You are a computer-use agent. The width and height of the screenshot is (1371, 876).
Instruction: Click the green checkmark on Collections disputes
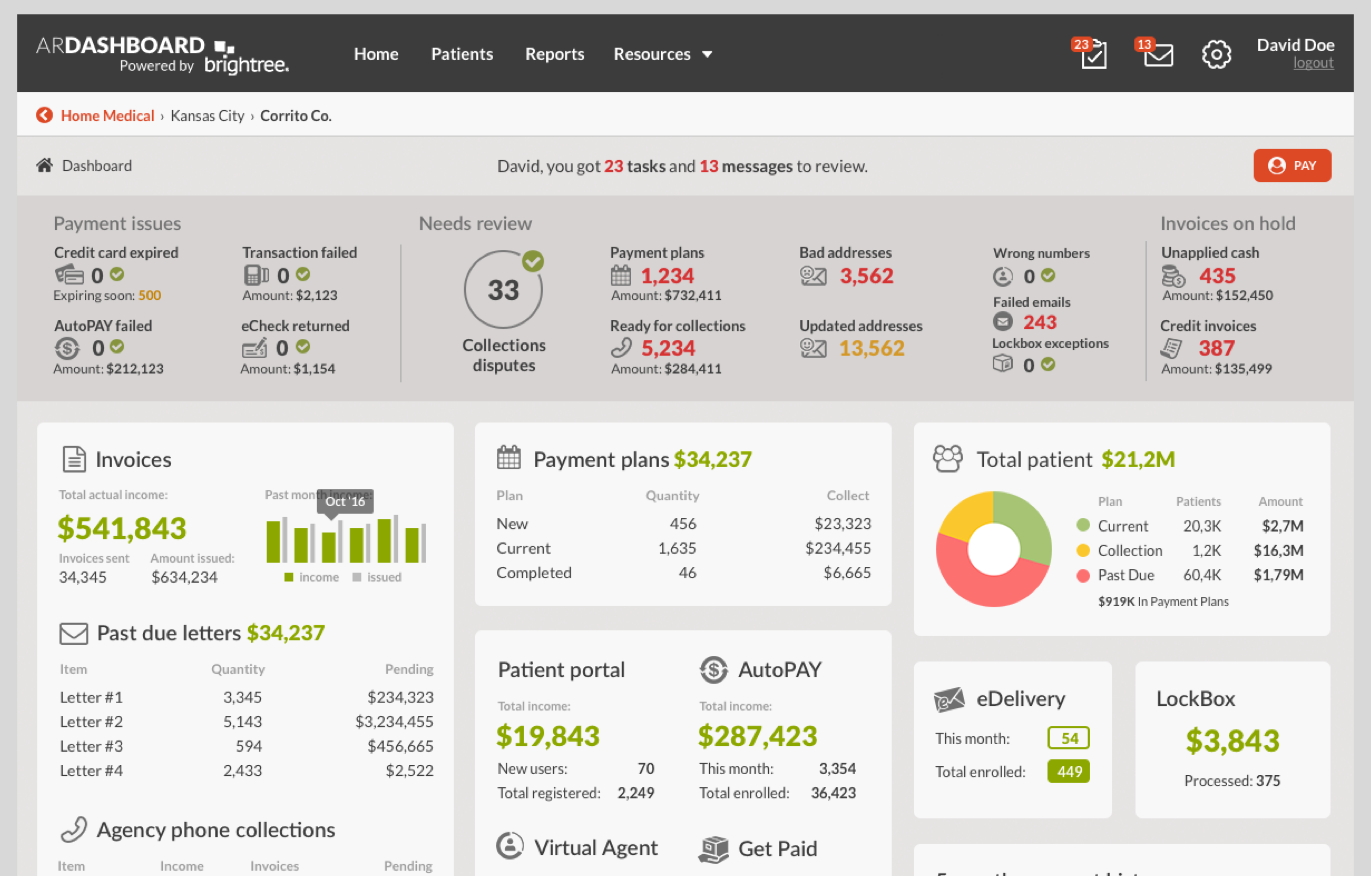coord(533,262)
